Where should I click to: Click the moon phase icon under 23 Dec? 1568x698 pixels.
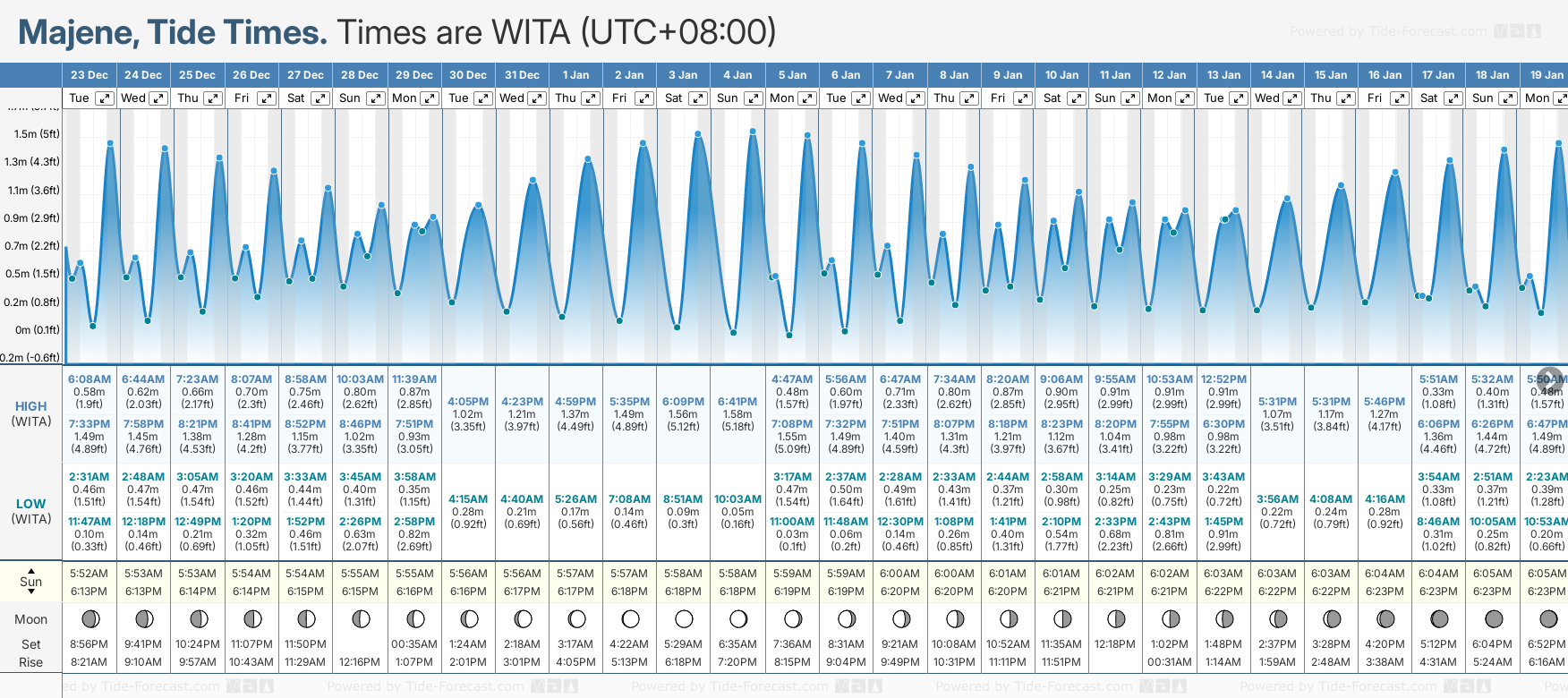89,618
